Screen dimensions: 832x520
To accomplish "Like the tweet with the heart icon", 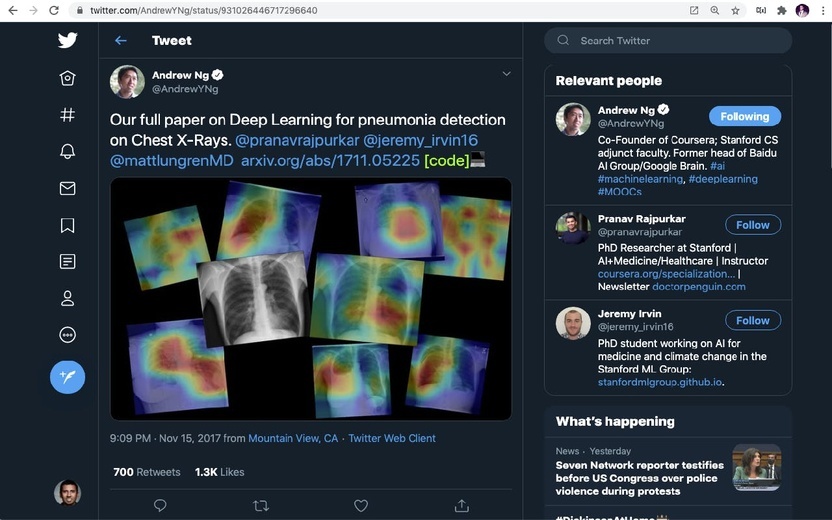I will coord(361,506).
